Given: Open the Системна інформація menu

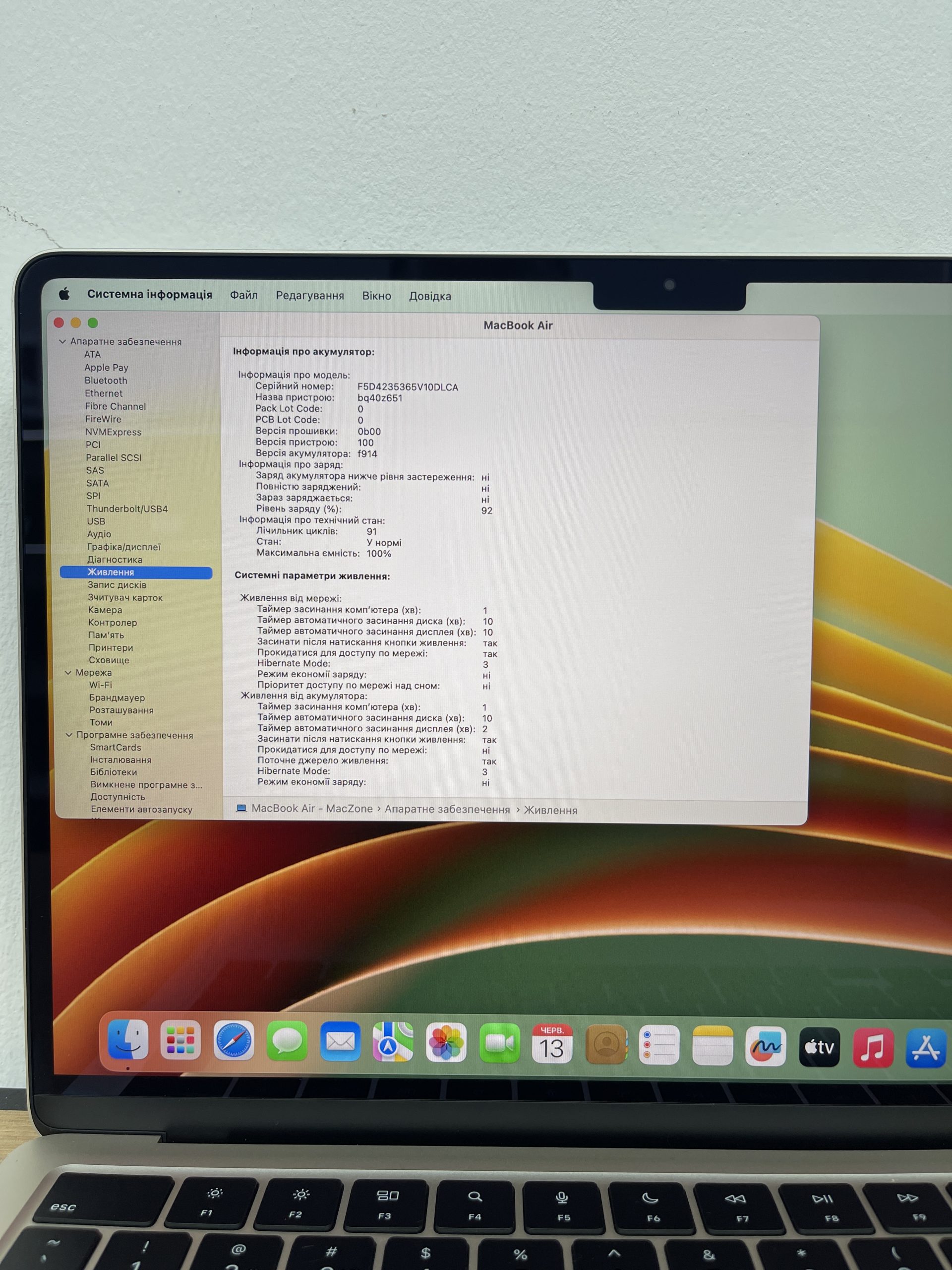Looking at the screenshot, I should click(150, 295).
